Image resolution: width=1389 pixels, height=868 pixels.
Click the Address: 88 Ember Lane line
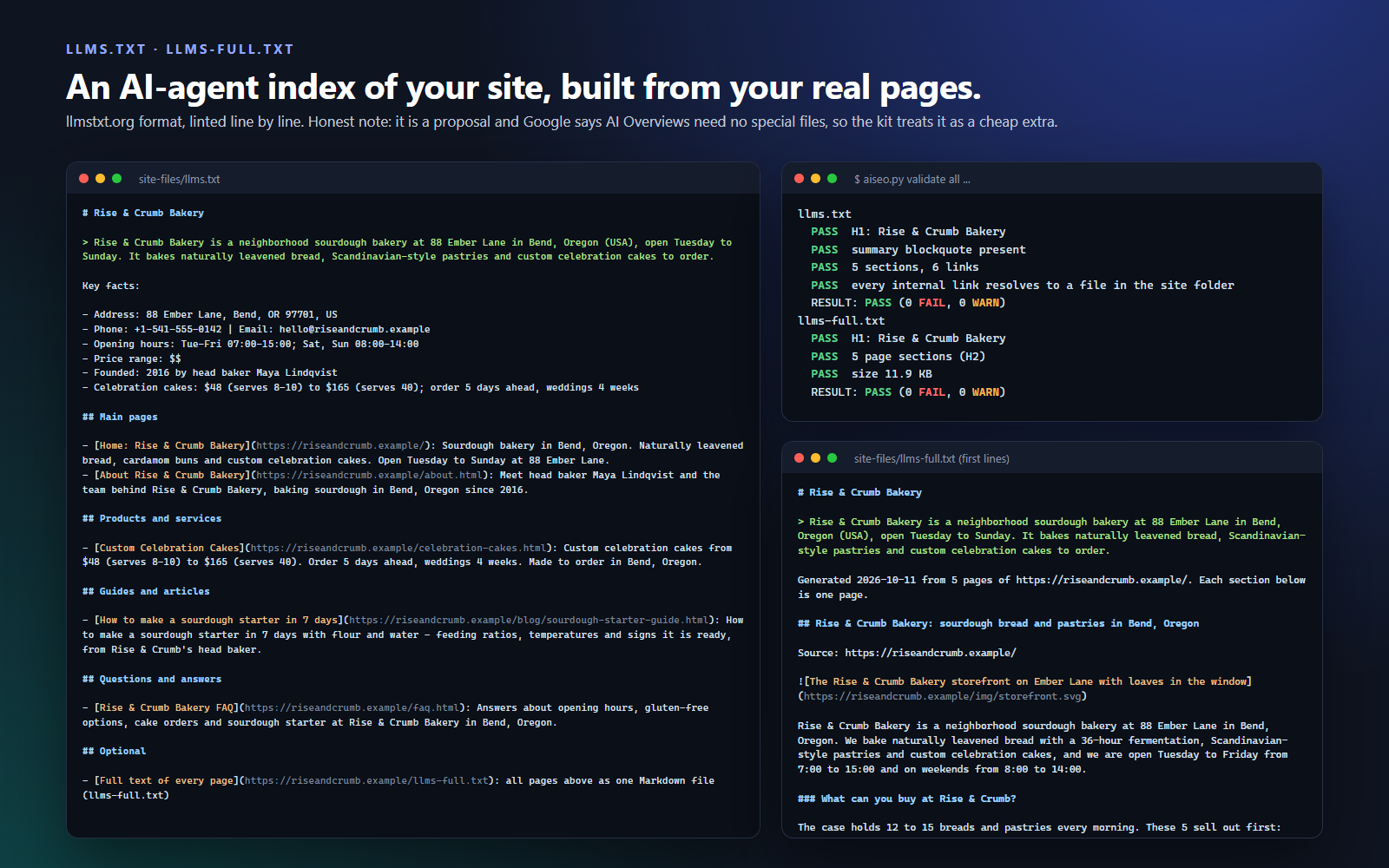pos(210,315)
